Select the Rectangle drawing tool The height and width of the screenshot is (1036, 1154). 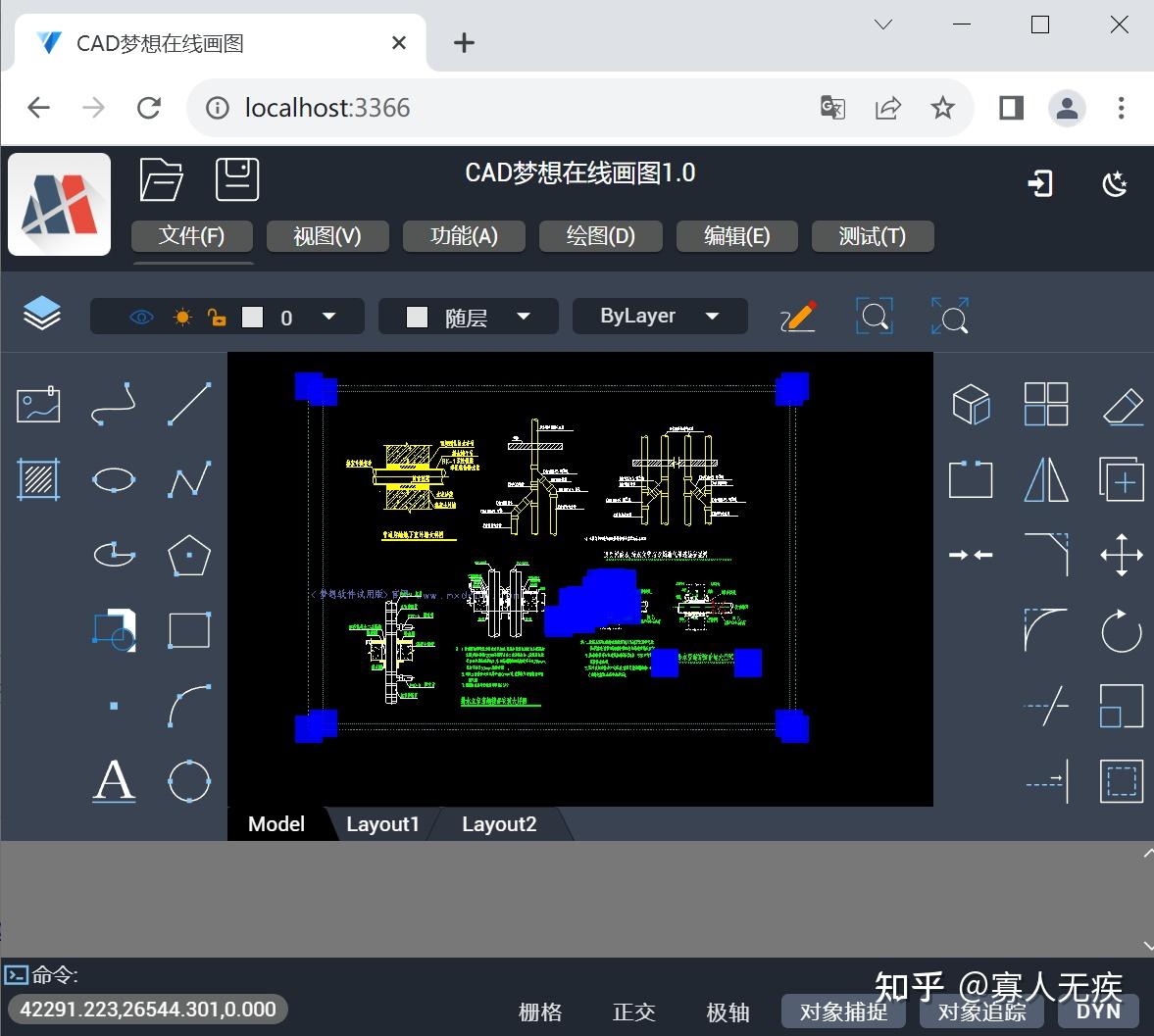187,630
